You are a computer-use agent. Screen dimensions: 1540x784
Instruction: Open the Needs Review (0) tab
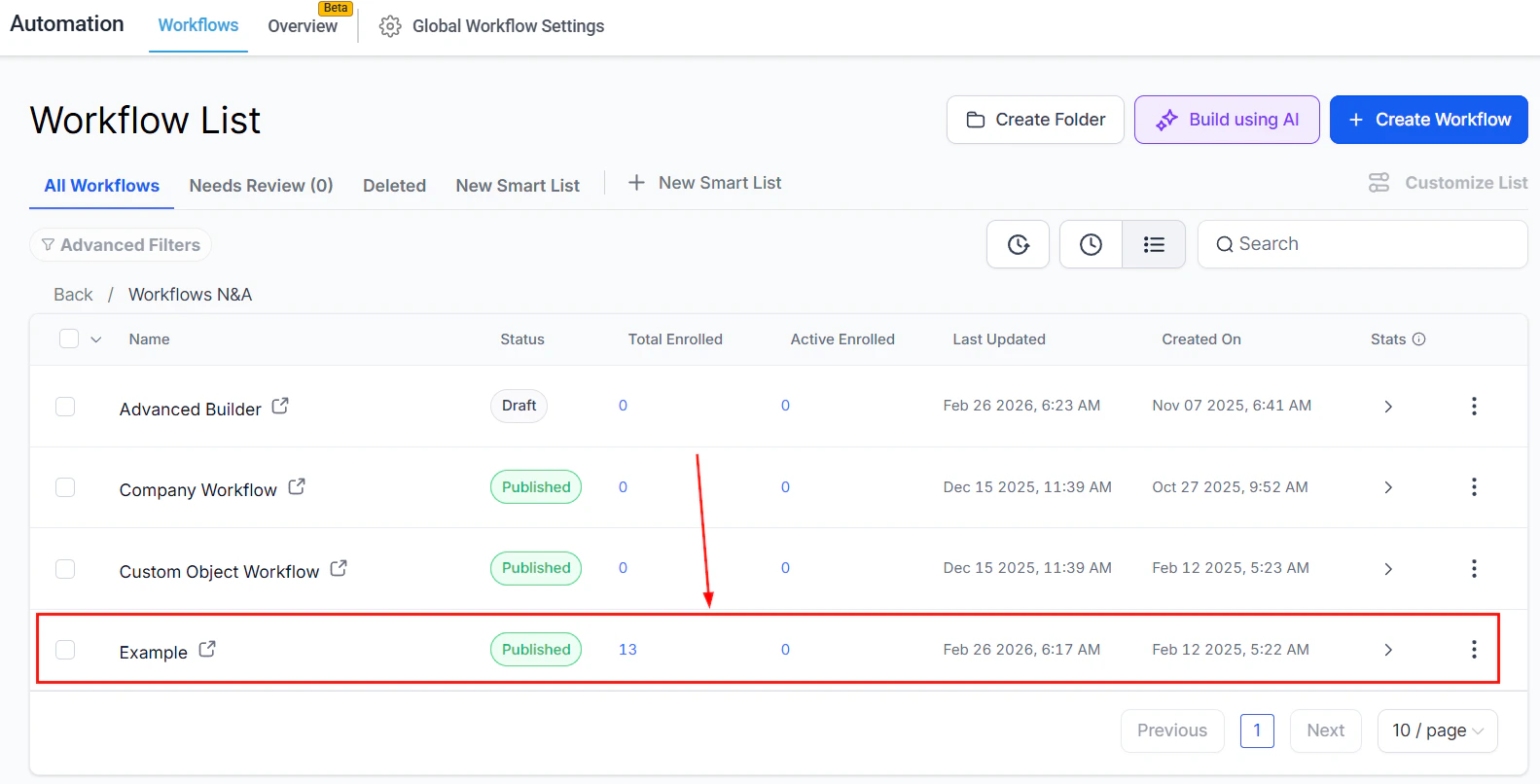[261, 186]
